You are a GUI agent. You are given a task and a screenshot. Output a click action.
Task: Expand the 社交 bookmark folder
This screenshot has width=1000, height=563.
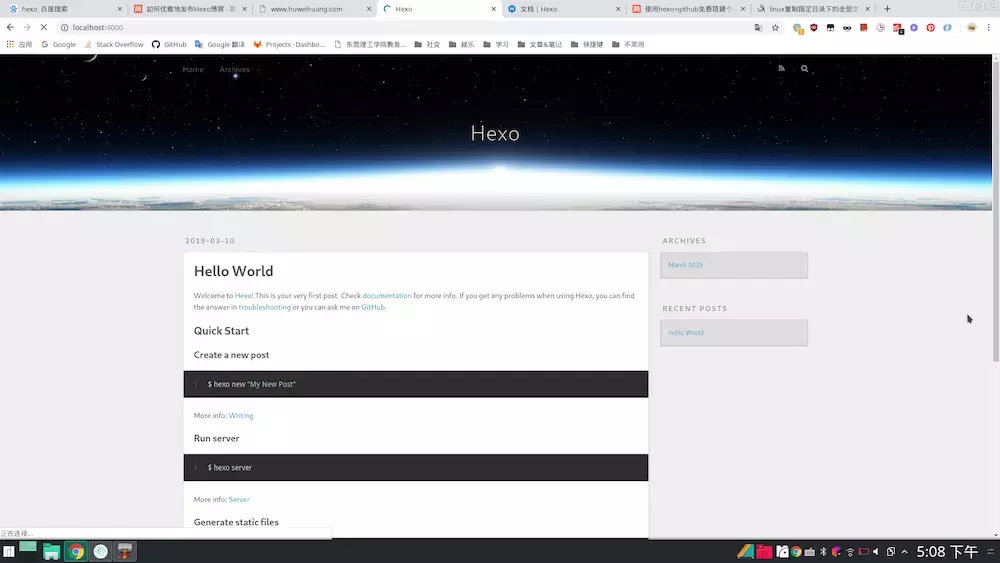click(x=427, y=45)
